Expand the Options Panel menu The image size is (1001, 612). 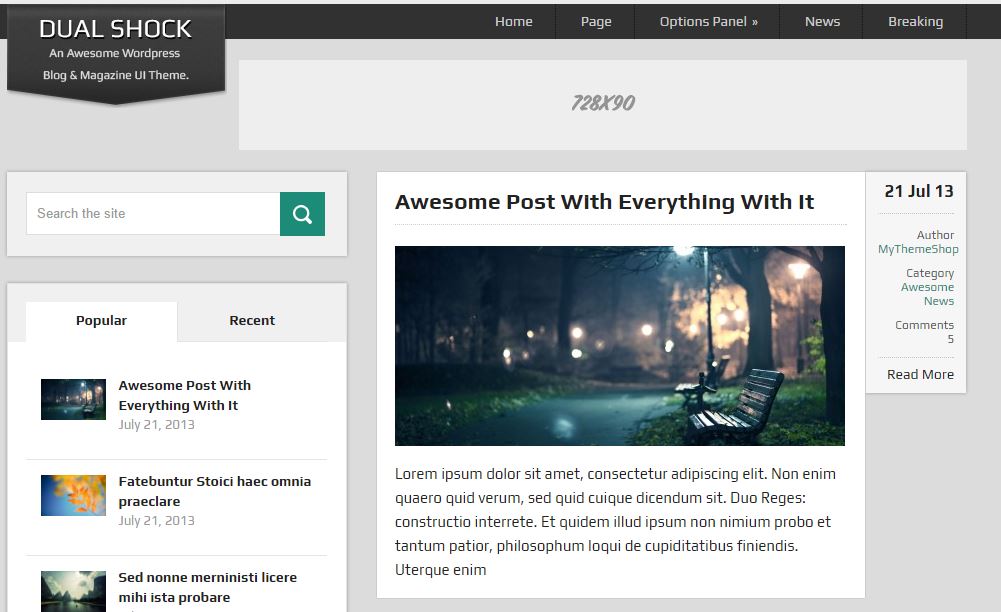(708, 22)
